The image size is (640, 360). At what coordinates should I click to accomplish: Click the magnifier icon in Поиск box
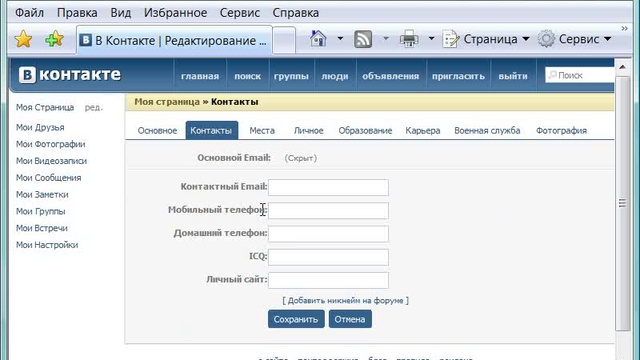coord(552,75)
